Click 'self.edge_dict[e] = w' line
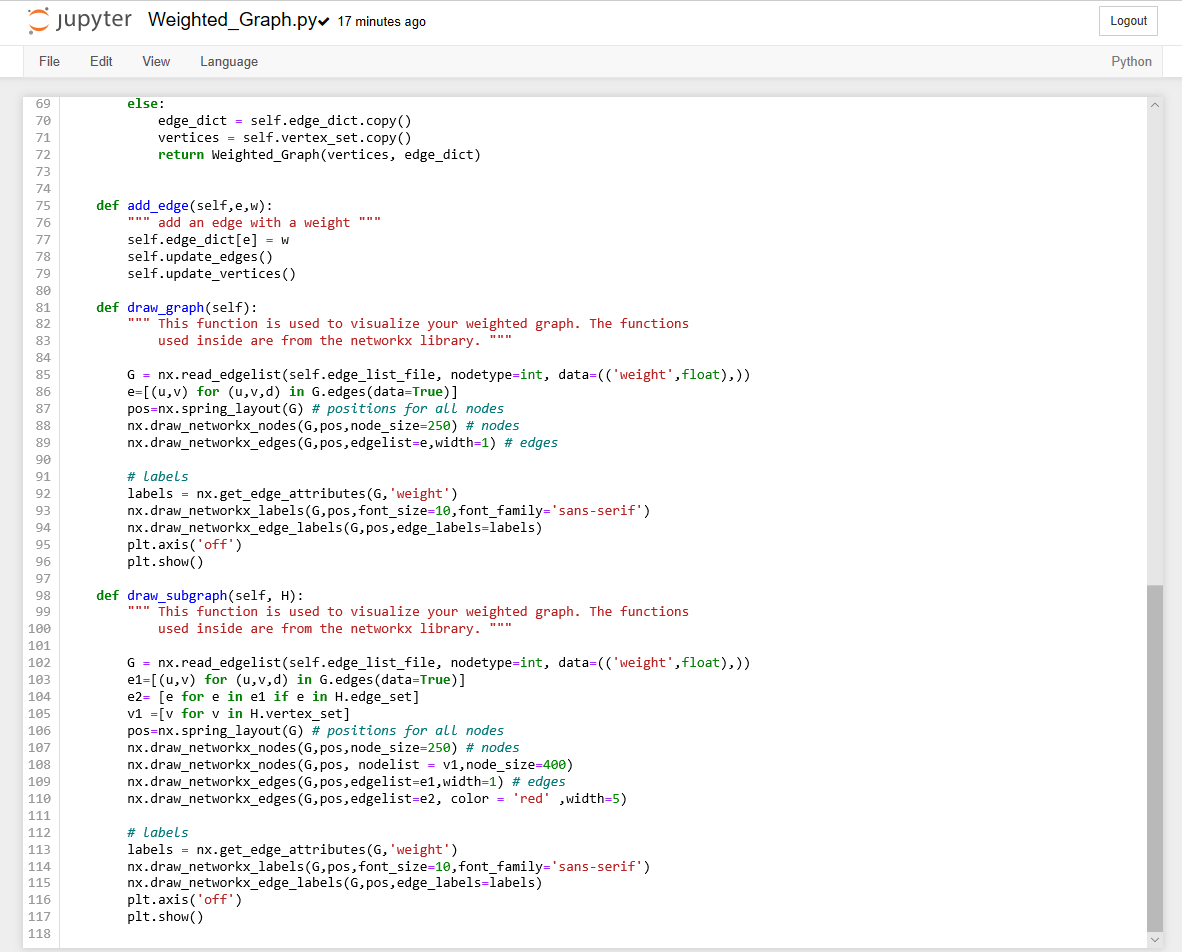Screen dimensions: 1182x952 [x=208, y=240]
